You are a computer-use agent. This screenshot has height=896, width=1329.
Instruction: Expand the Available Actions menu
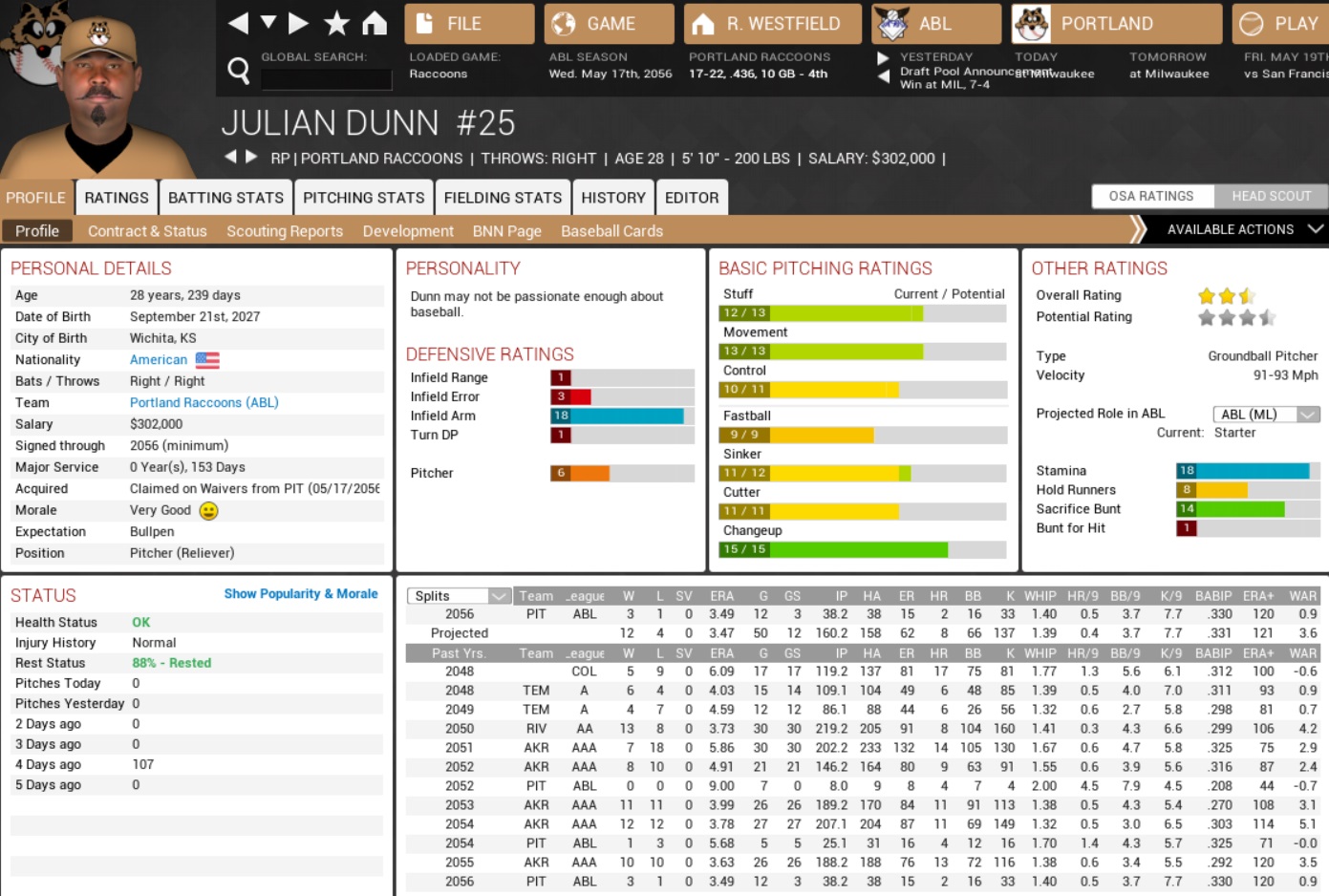point(1242,229)
